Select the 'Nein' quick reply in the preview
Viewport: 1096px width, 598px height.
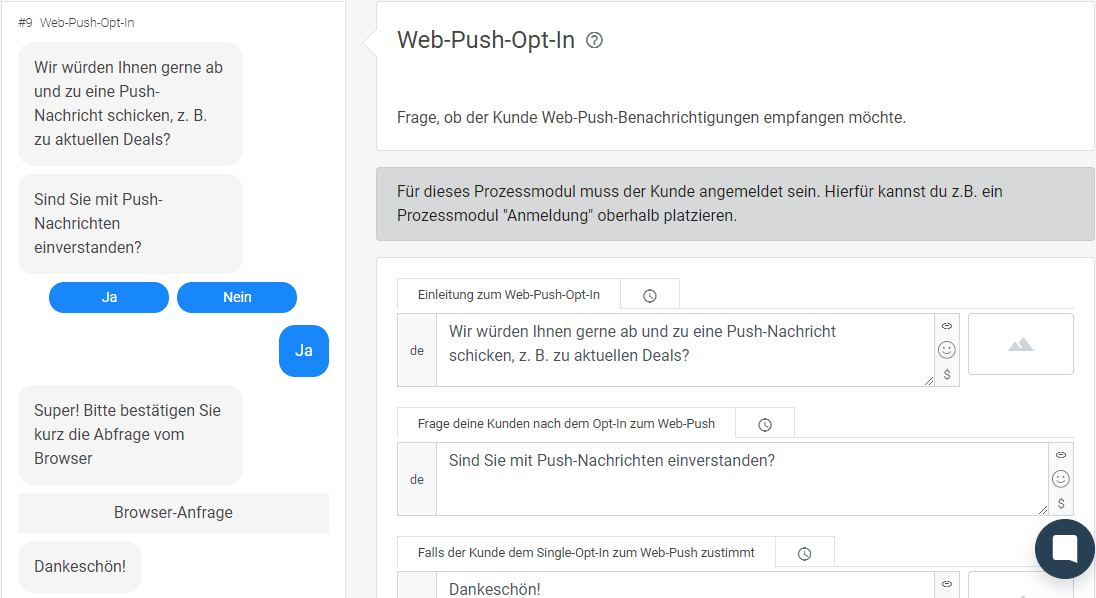[236, 297]
